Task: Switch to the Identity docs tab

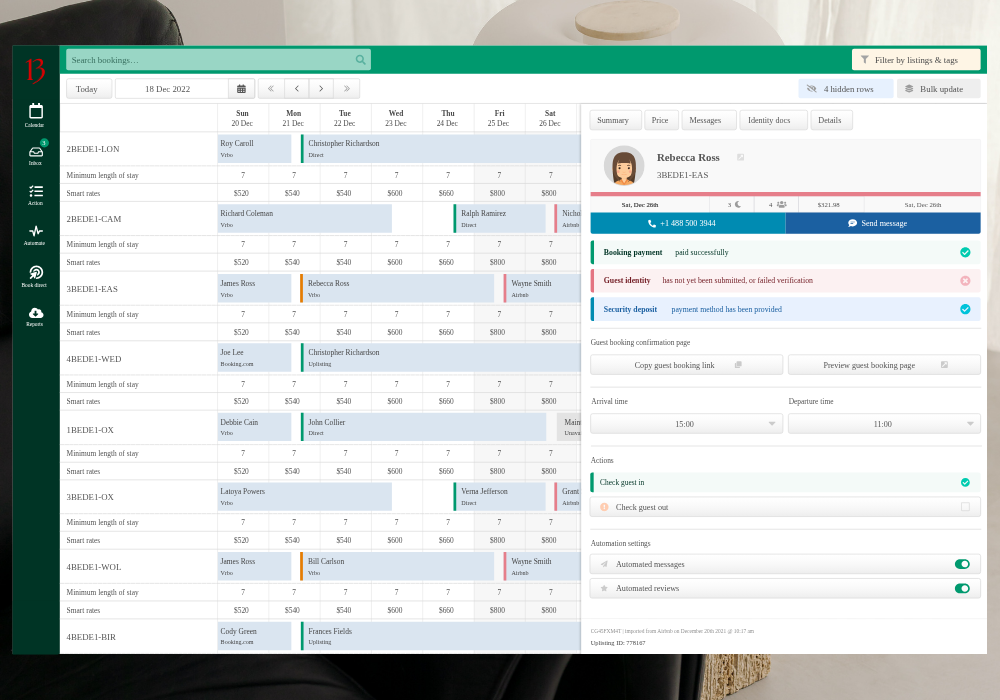Action: tap(773, 120)
